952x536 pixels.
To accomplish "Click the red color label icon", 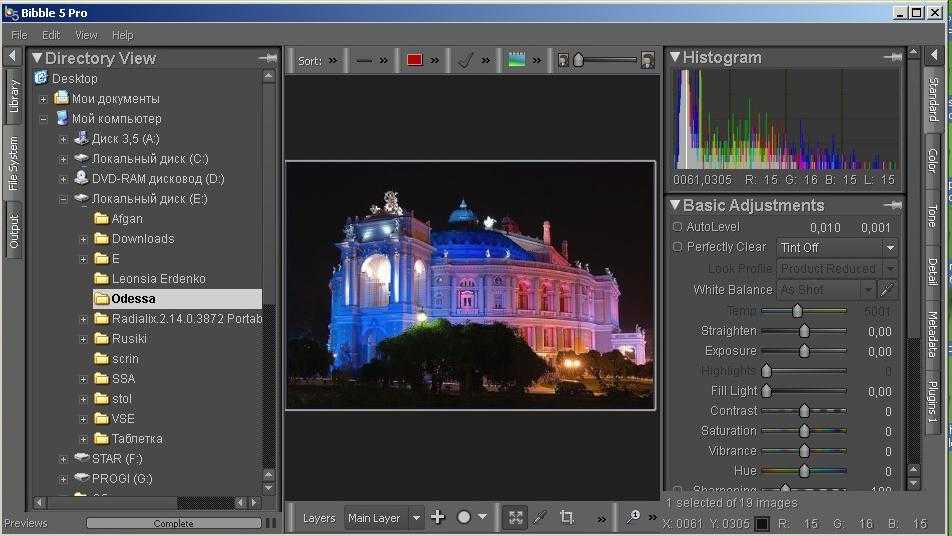I will (x=414, y=60).
